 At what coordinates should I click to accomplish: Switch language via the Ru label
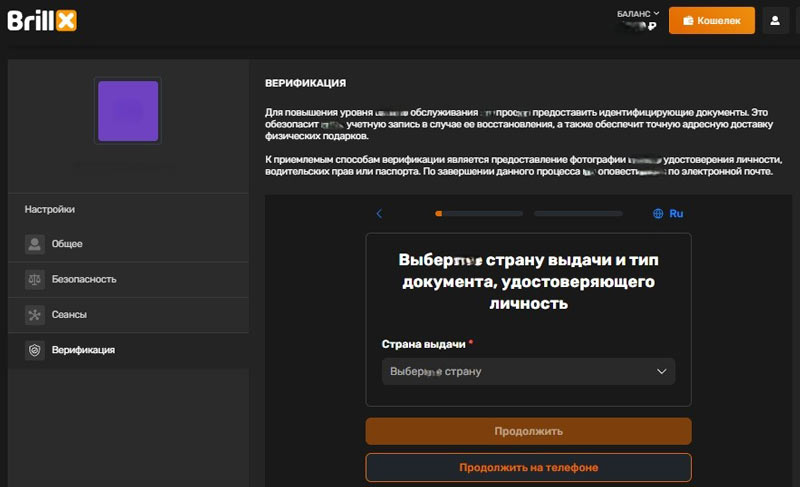(x=676, y=214)
